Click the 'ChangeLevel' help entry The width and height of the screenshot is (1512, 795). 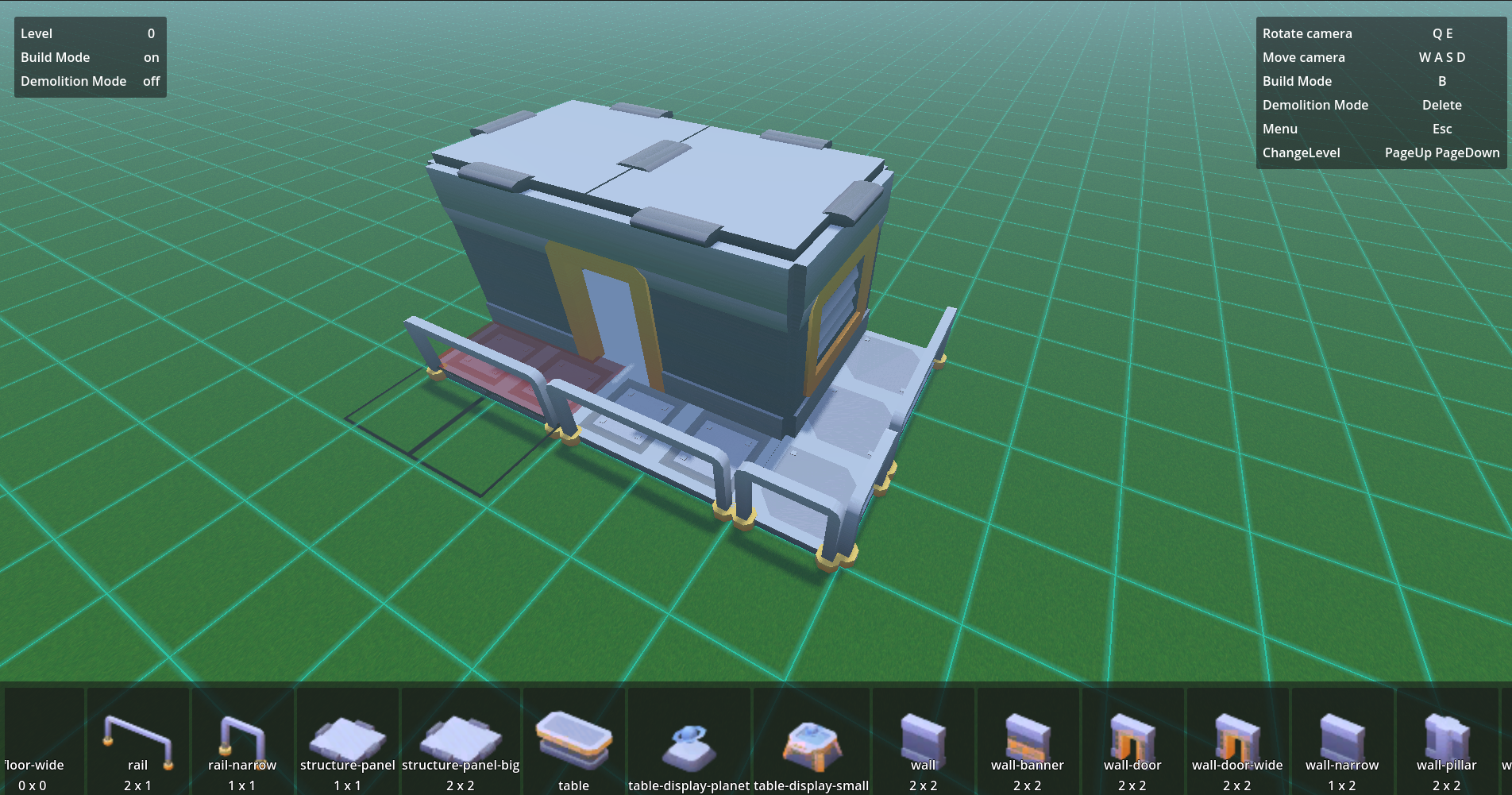(x=1301, y=152)
